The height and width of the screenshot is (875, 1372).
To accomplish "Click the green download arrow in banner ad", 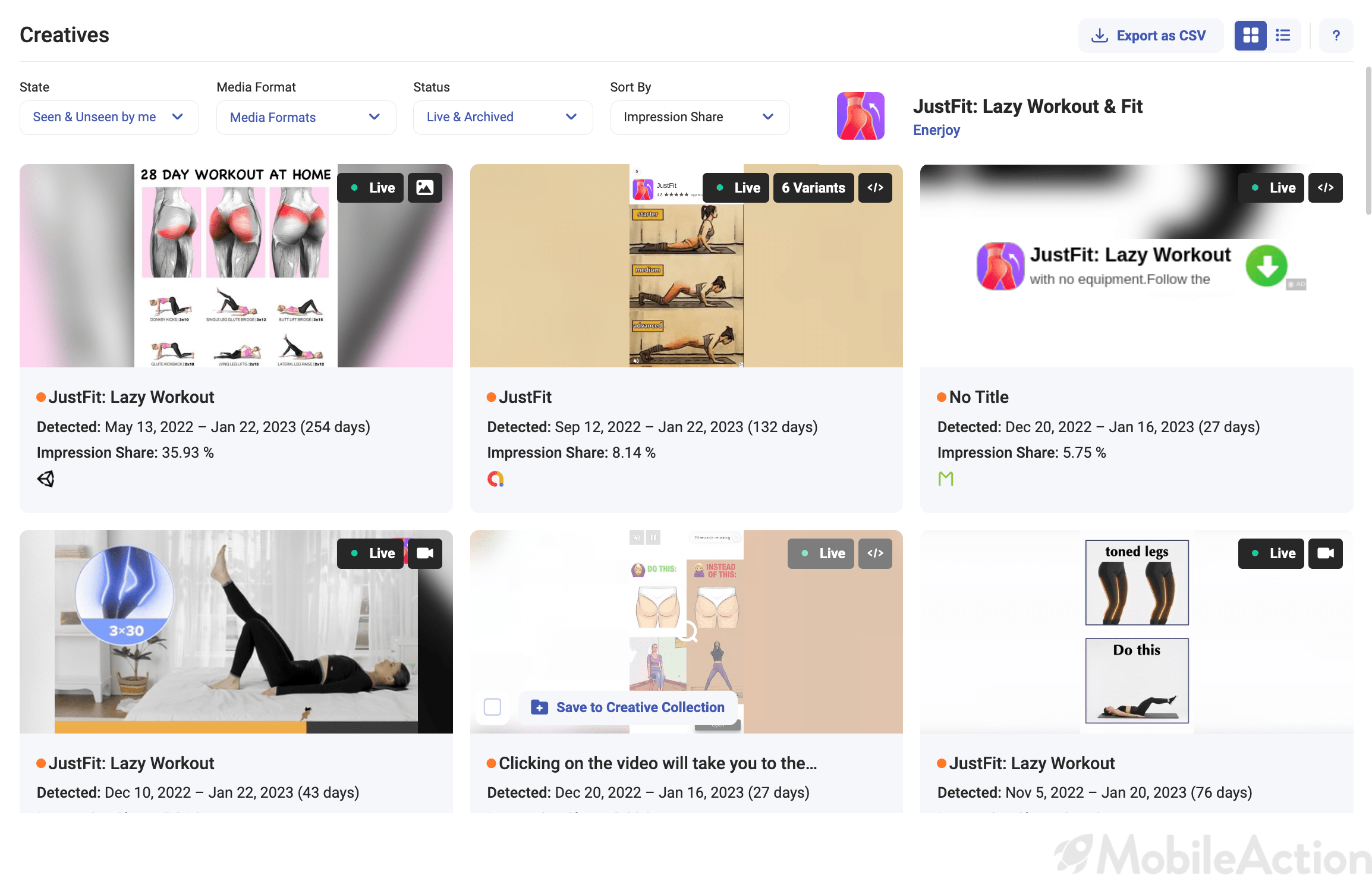I will pos(1266,266).
